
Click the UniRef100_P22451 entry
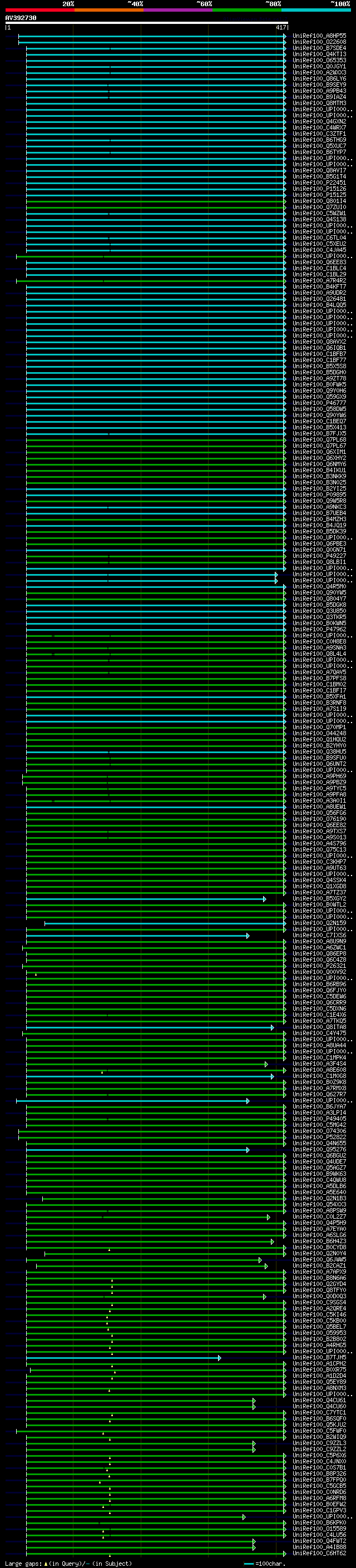(319, 182)
